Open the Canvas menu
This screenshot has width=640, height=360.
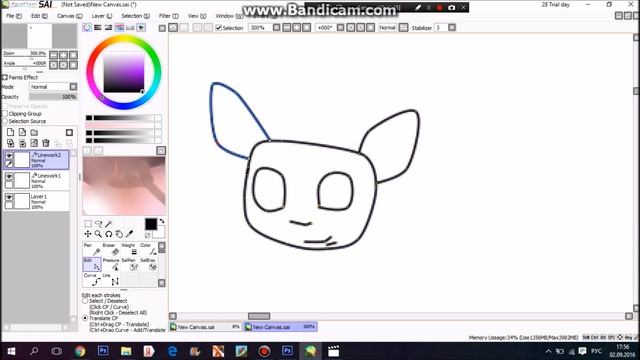tap(69, 16)
